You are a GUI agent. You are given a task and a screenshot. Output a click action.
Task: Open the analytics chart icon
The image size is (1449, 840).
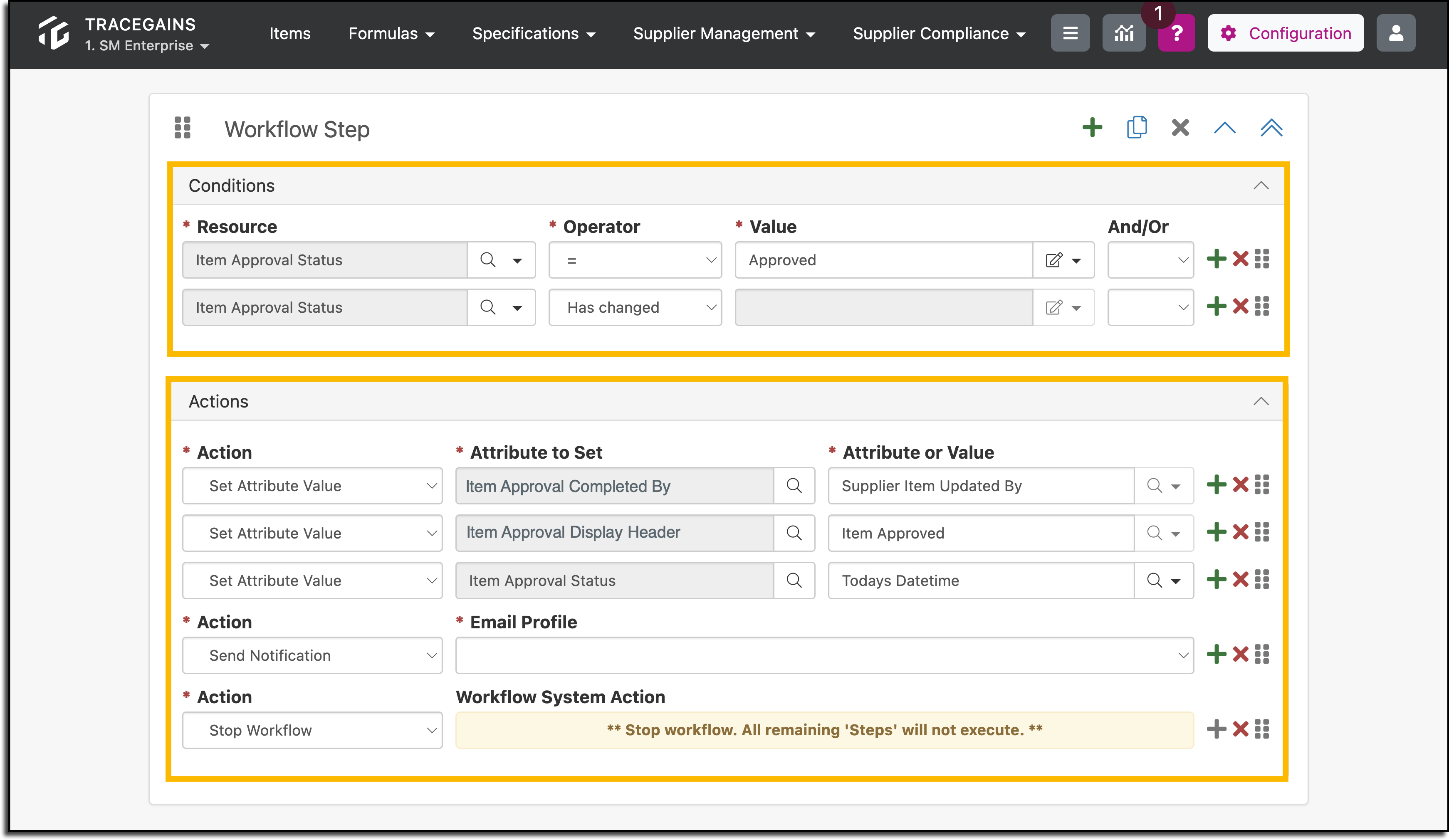[1123, 33]
